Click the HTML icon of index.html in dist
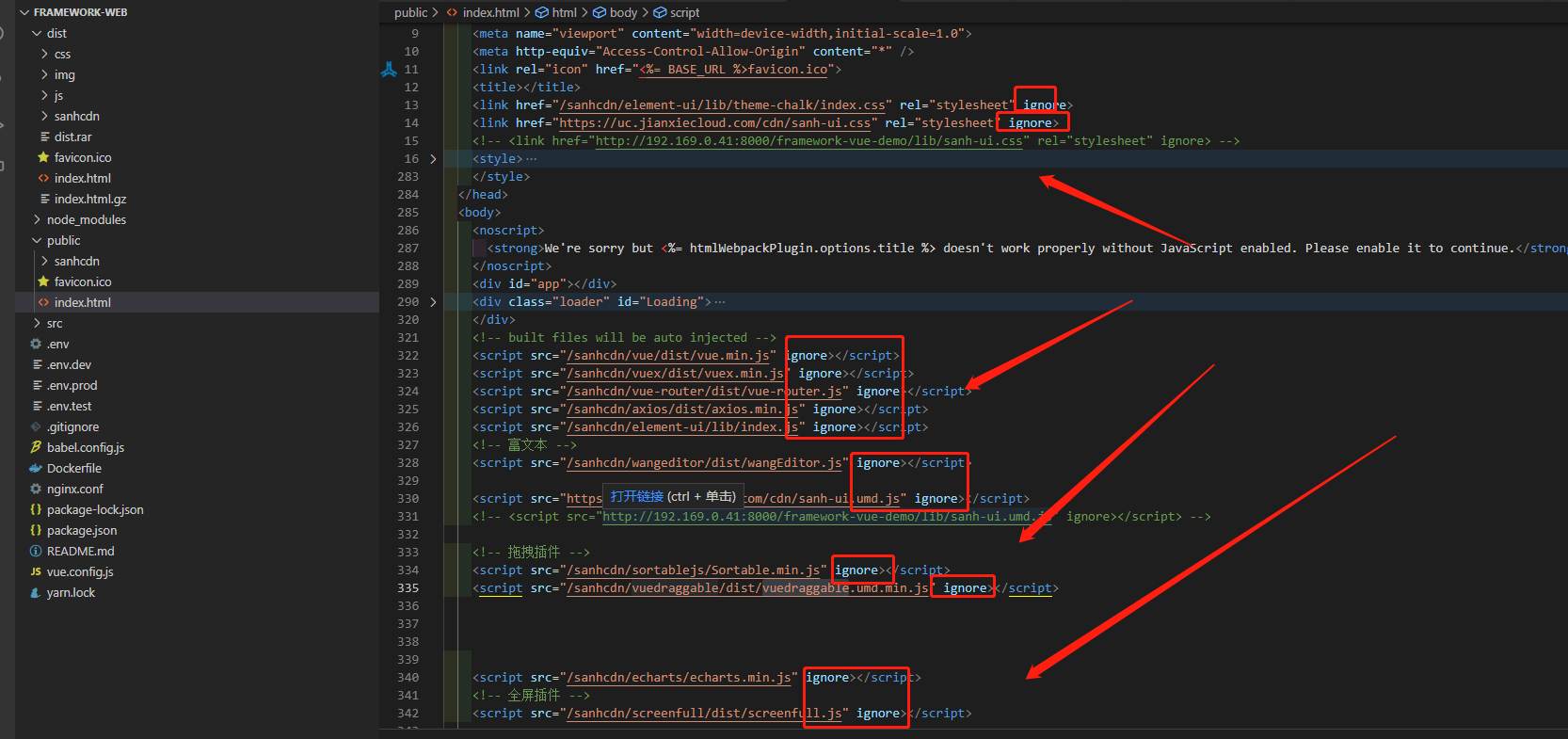This screenshot has height=739, width=1568. tap(43, 179)
